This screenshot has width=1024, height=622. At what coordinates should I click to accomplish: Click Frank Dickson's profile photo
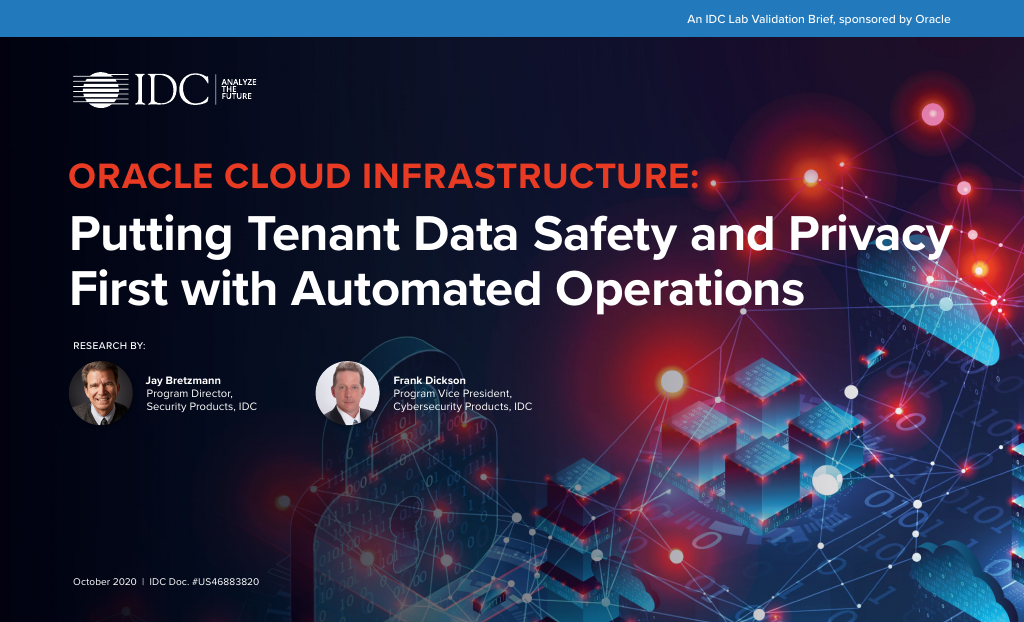[x=347, y=393]
